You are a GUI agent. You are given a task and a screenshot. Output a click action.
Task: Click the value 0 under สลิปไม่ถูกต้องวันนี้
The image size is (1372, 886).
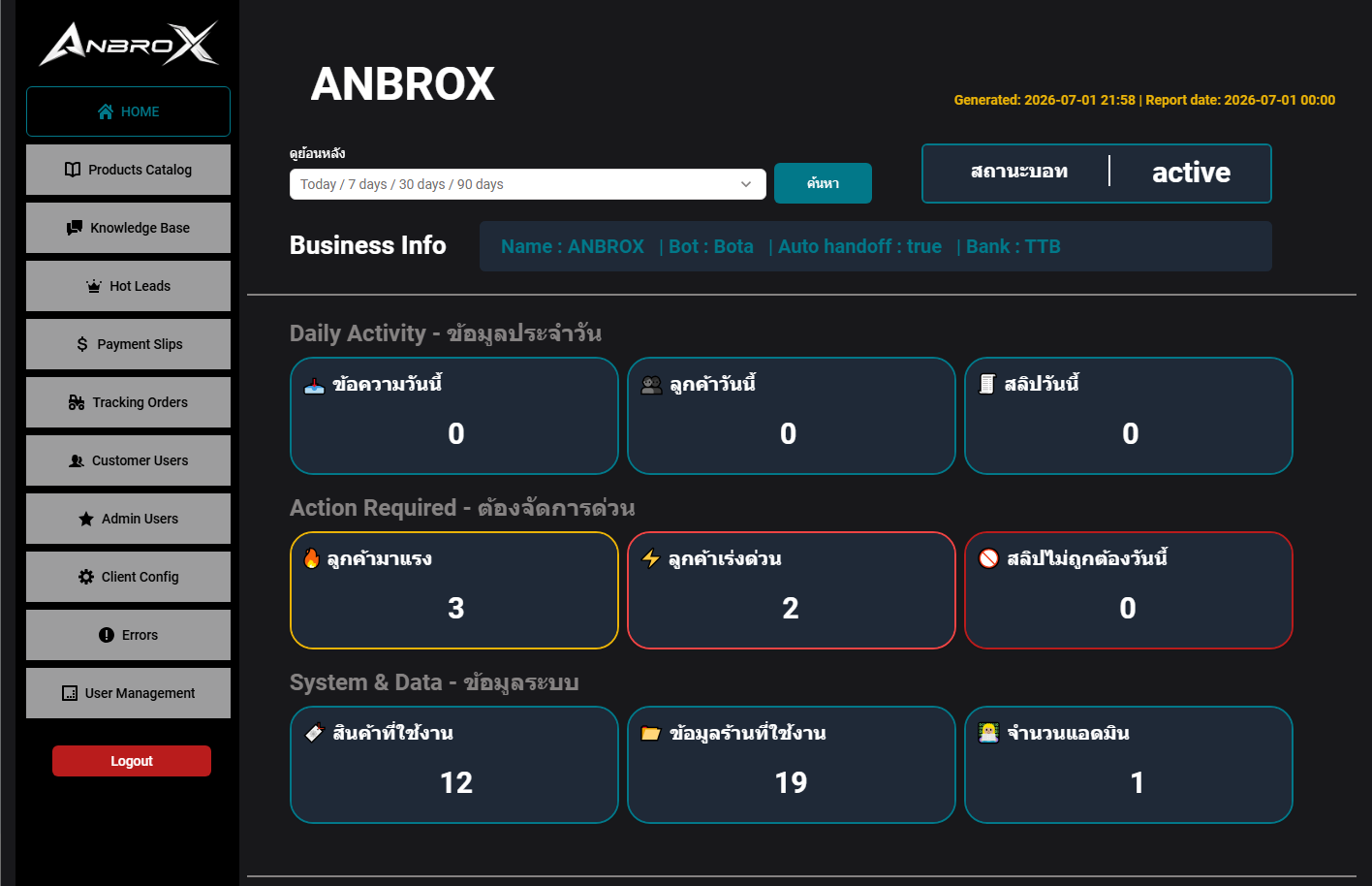tap(1128, 608)
